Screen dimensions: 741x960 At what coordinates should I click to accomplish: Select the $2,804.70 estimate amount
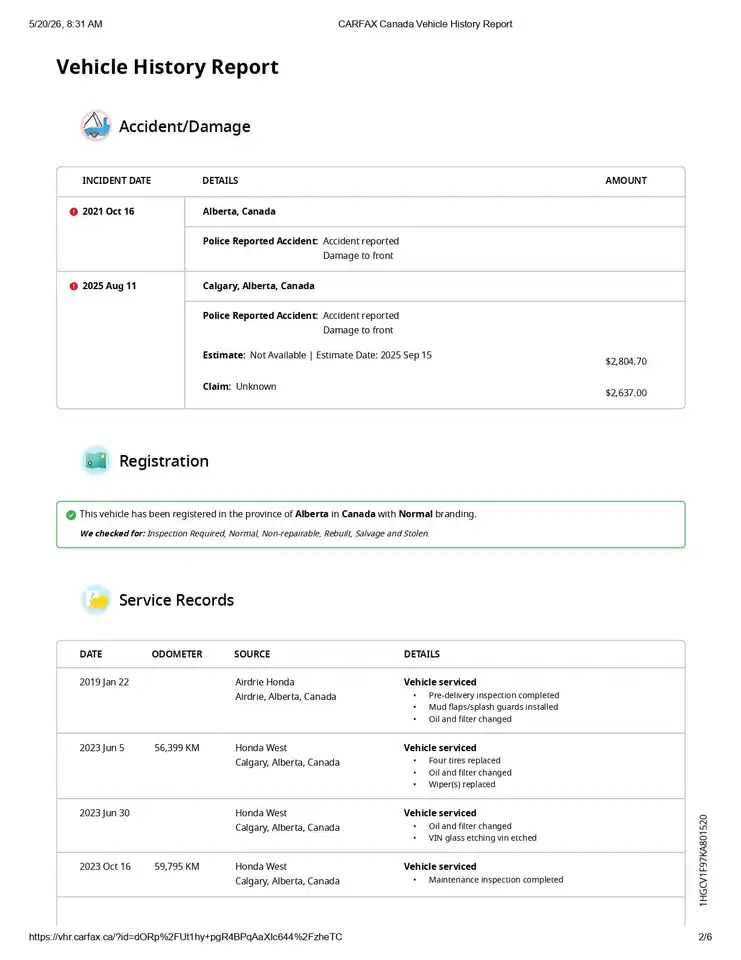point(626,361)
